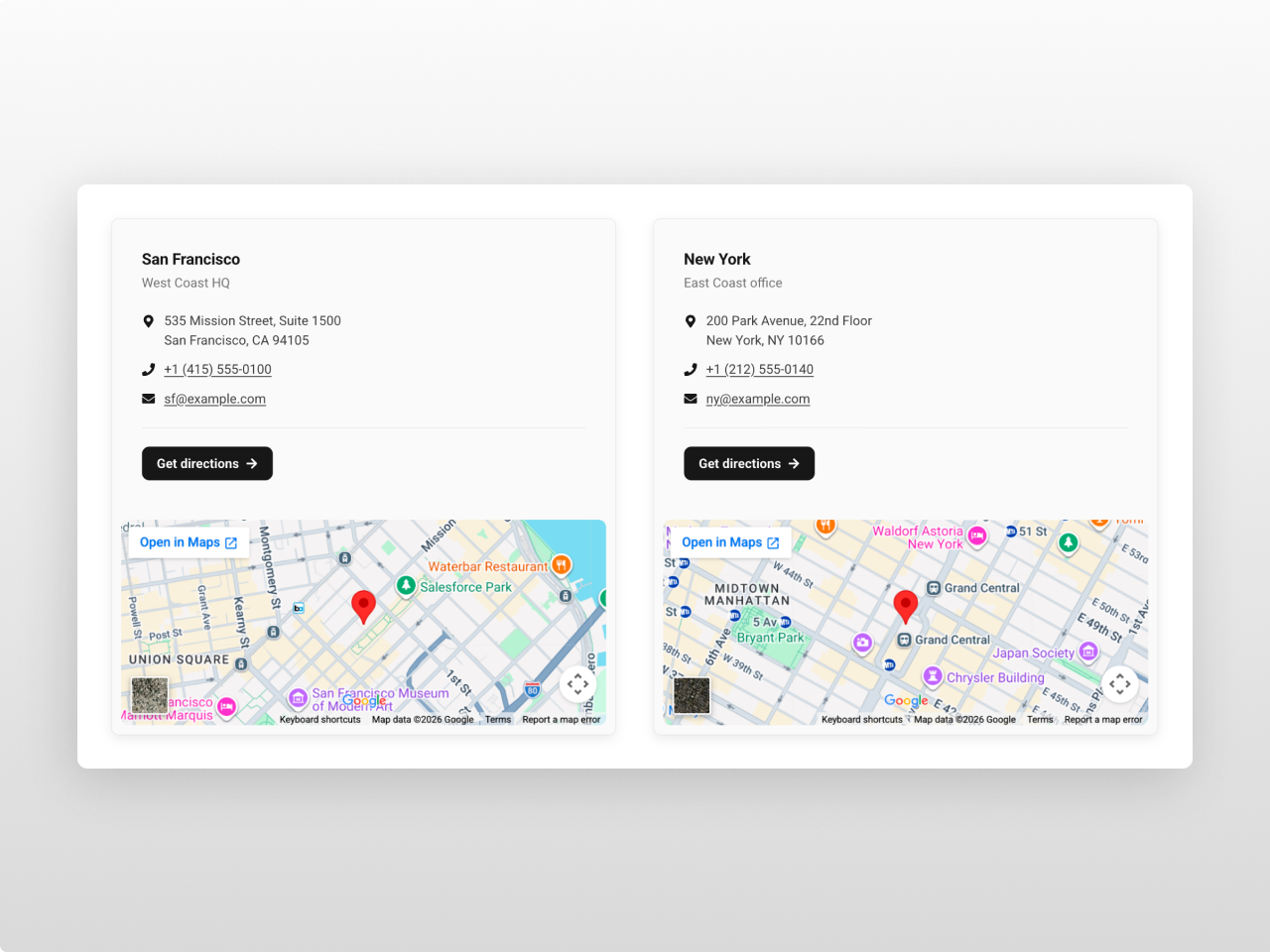Open camera controls on San Francisco map
1270x952 pixels.
point(578,683)
